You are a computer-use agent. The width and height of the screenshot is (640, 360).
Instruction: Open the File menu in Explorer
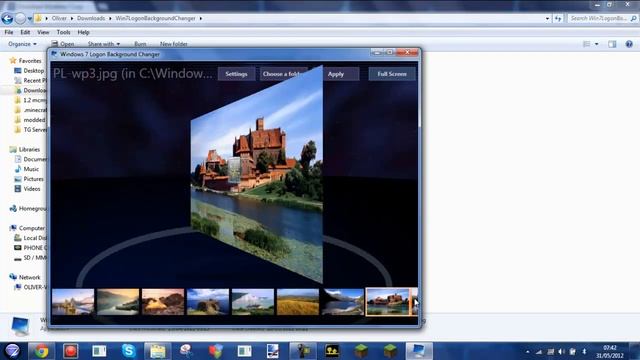point(9,32)
